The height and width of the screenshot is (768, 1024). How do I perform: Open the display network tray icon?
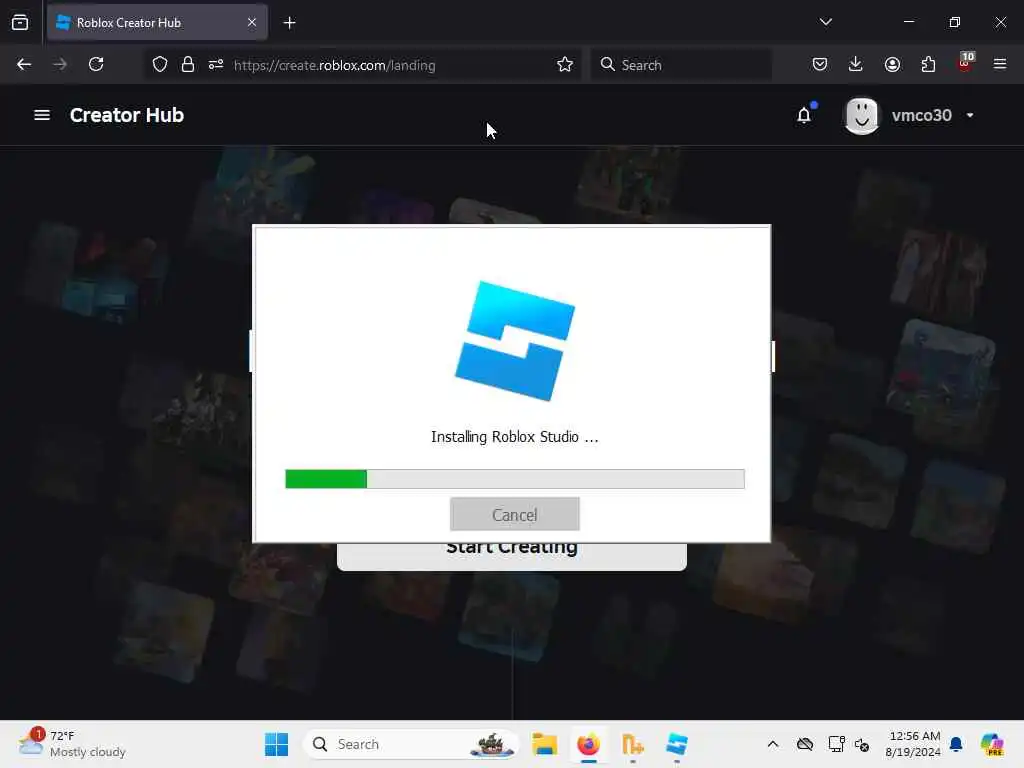tap(836, 744)
